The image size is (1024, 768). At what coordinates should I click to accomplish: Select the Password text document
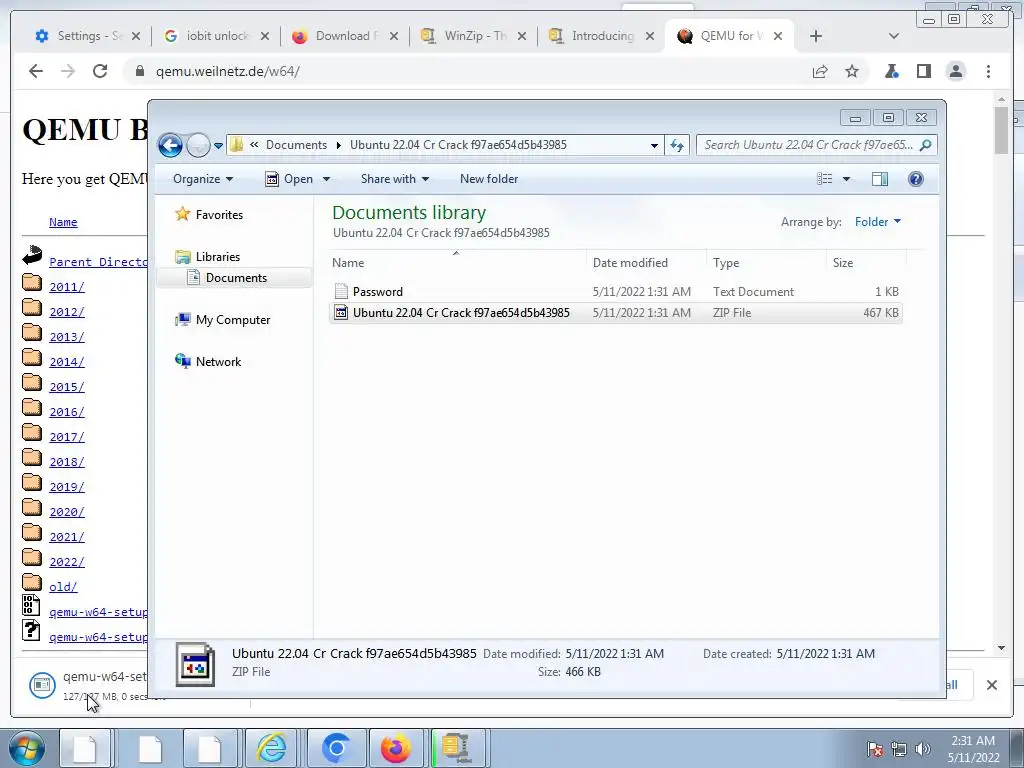click(x=615, y=292)
